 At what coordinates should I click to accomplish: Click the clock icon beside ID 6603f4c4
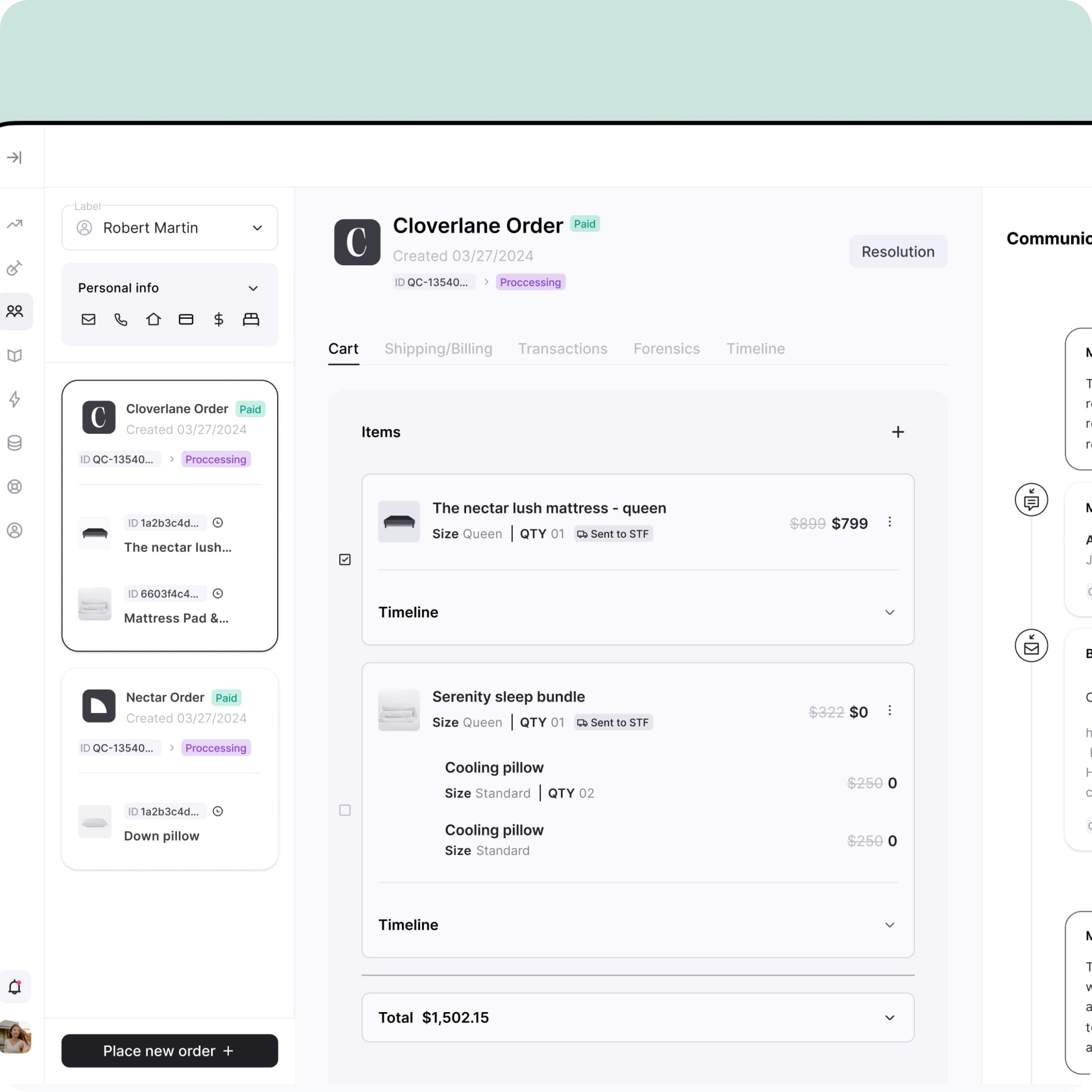[218, 594]
